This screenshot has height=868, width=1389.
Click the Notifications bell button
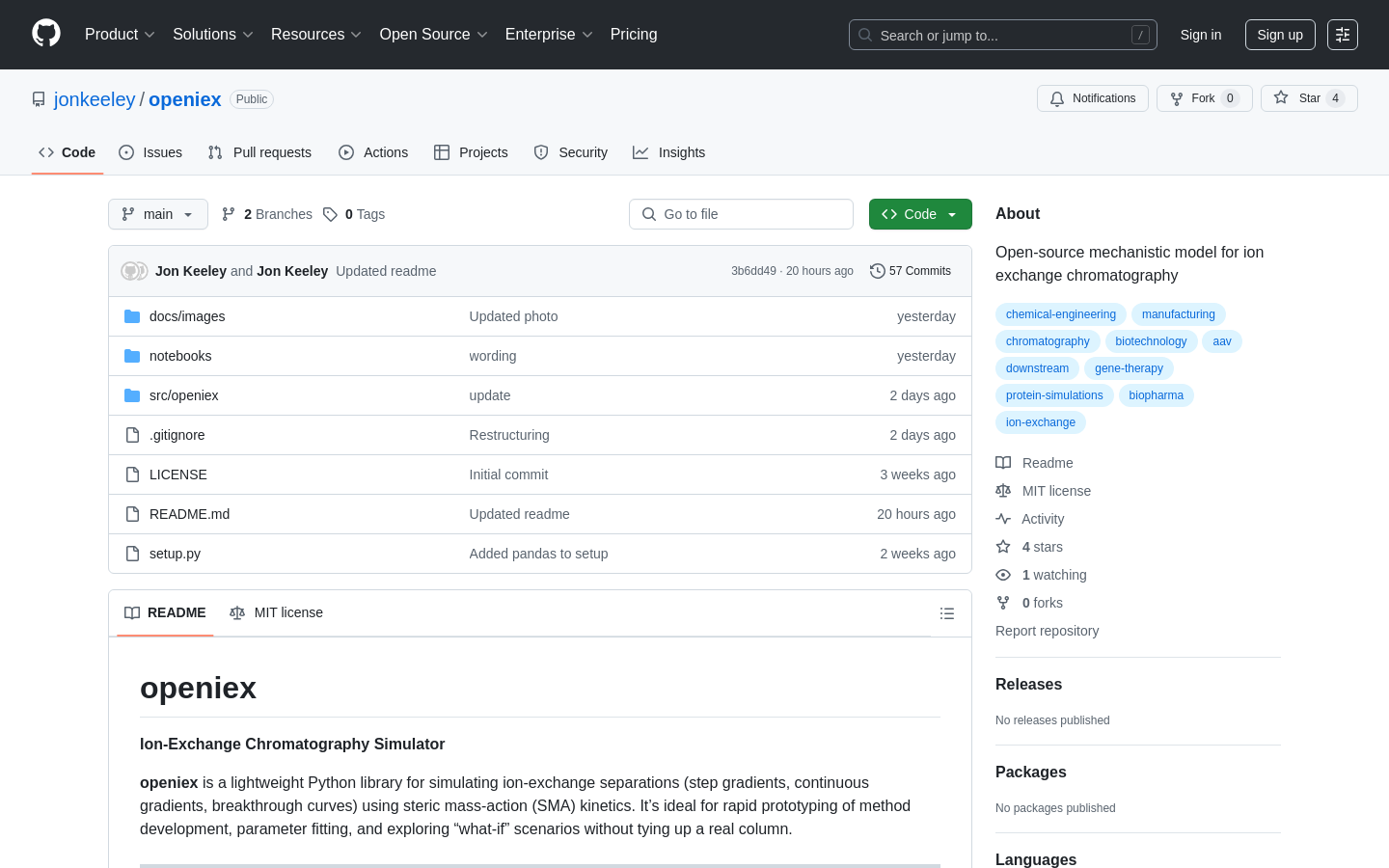(1093, 98)
